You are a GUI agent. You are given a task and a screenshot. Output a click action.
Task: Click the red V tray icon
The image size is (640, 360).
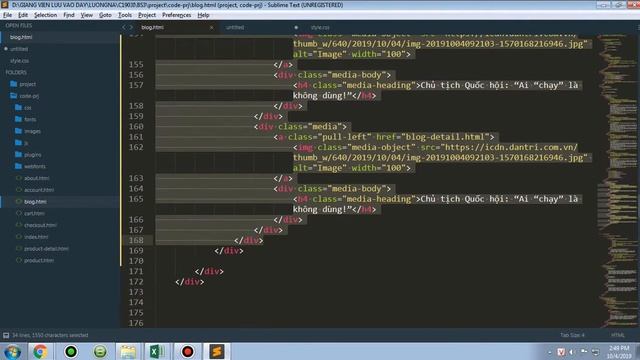tap(561, 352)
